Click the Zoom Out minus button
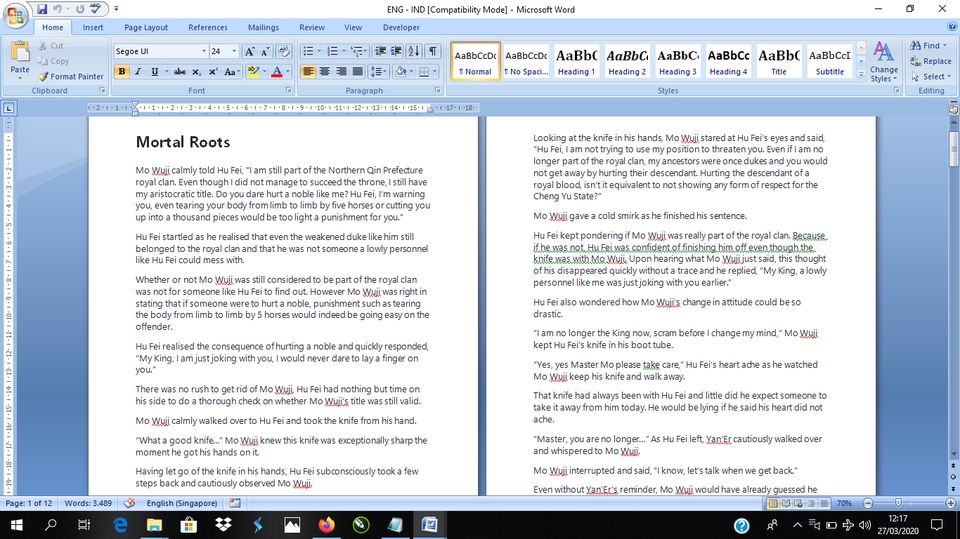Screen dimensions: 960x539 coord(868,503)
